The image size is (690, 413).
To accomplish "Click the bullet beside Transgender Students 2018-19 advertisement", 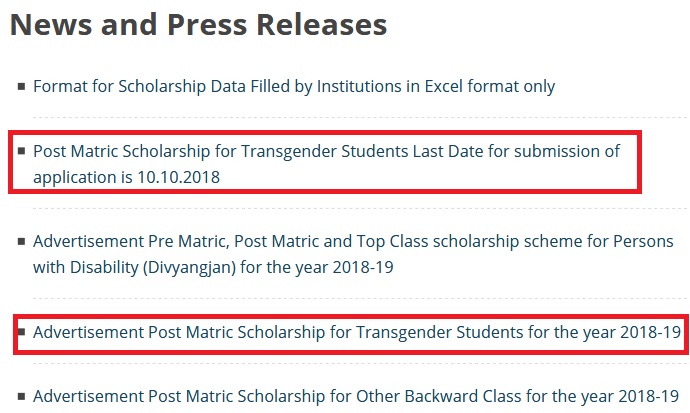I will pos(21,332).
